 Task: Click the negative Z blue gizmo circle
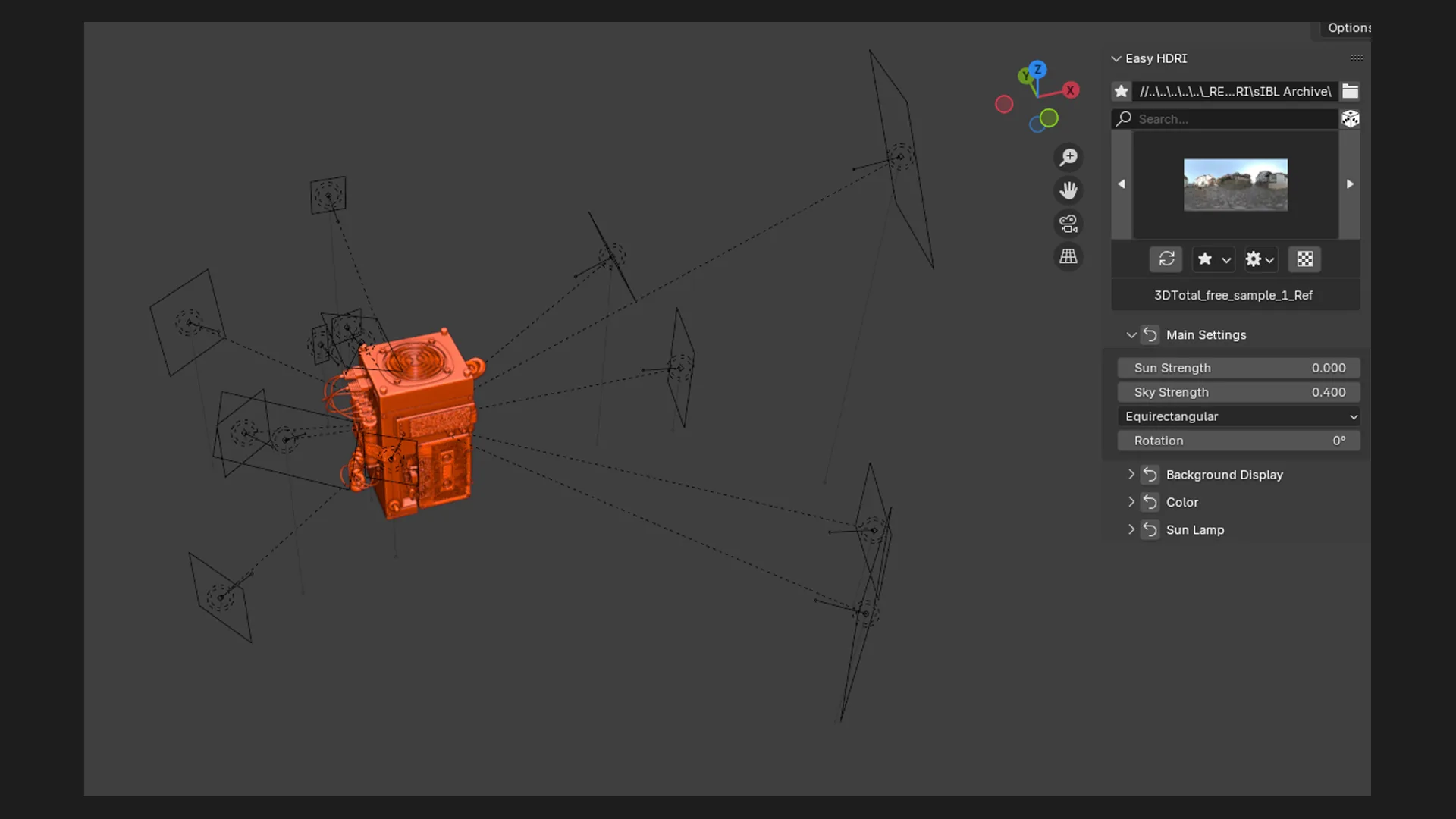click(1036, 125)
